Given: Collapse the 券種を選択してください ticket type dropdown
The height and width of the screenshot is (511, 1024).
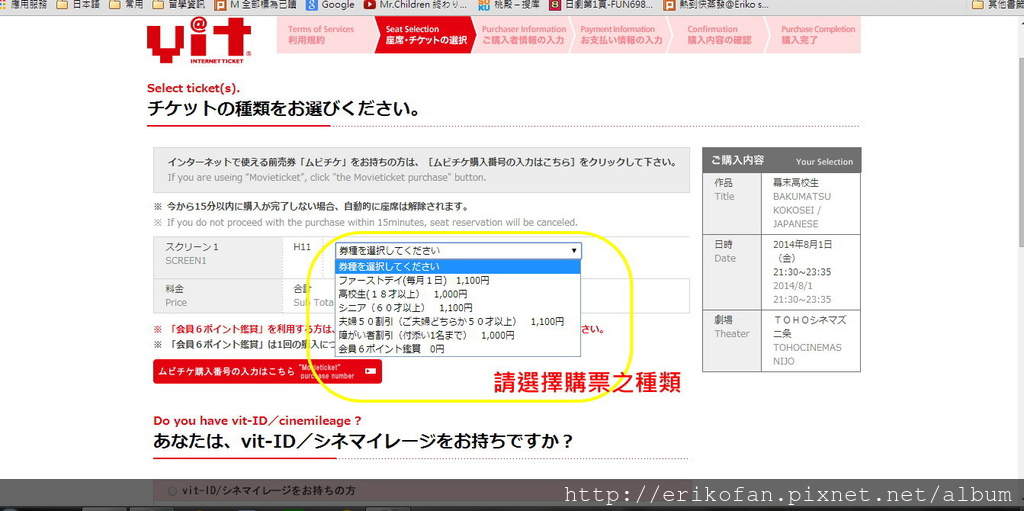Looking at the screenshot, I should click(458, 250).
